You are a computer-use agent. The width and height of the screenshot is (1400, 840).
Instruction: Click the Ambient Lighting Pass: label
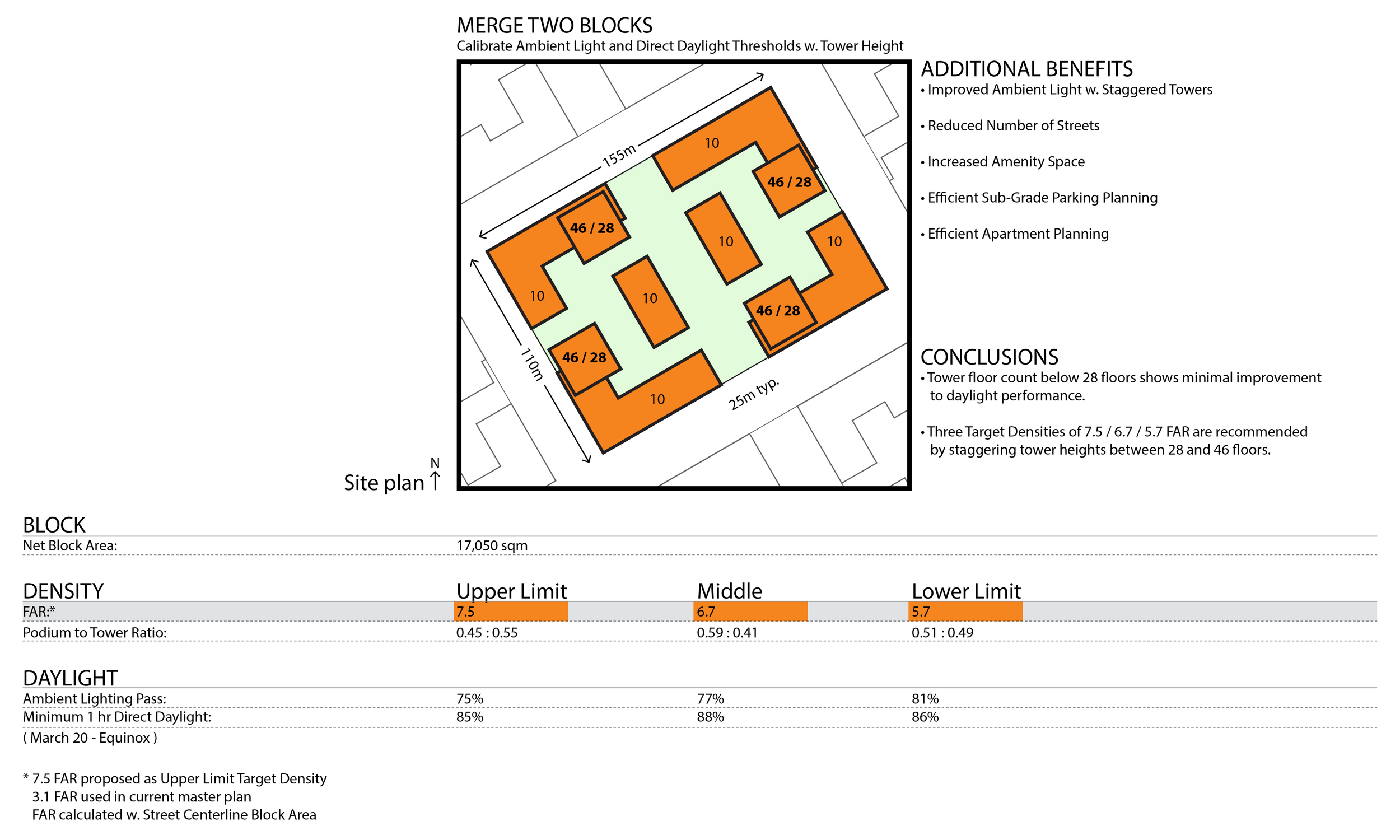point(95,699)
